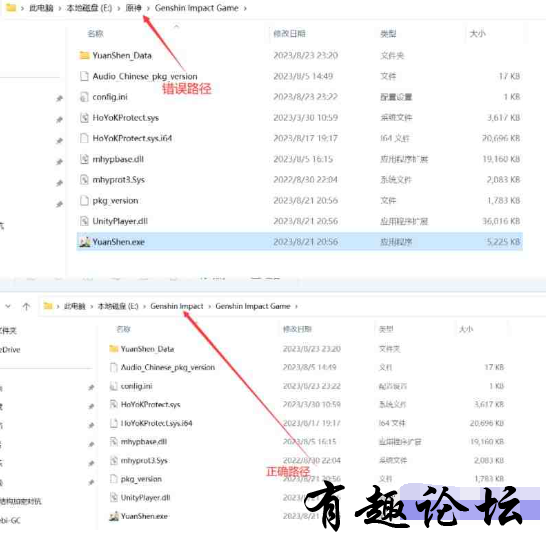Go up one level with the lower window up arrow
Screen dimensions: 546x540
pyautogui.click(x=26, y=306)
